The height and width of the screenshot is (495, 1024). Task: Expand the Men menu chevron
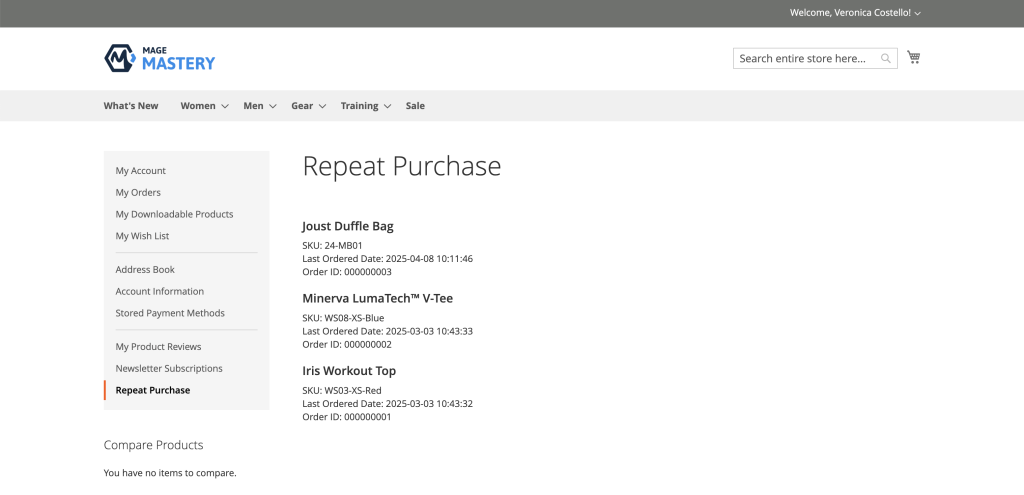[x=273, y=106]
